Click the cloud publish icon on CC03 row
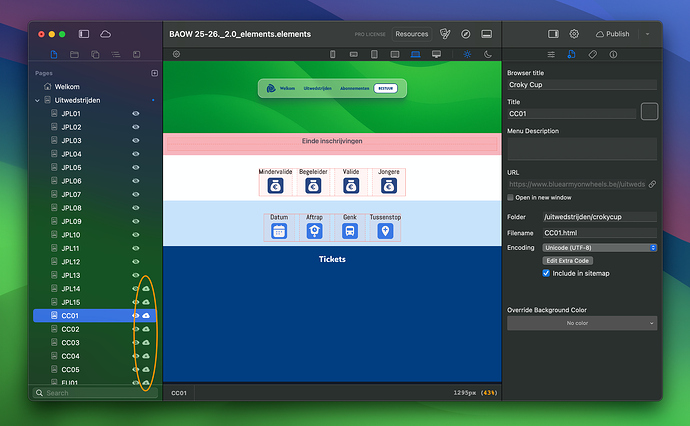Screen dimensions: 690x426 [146, 342]
